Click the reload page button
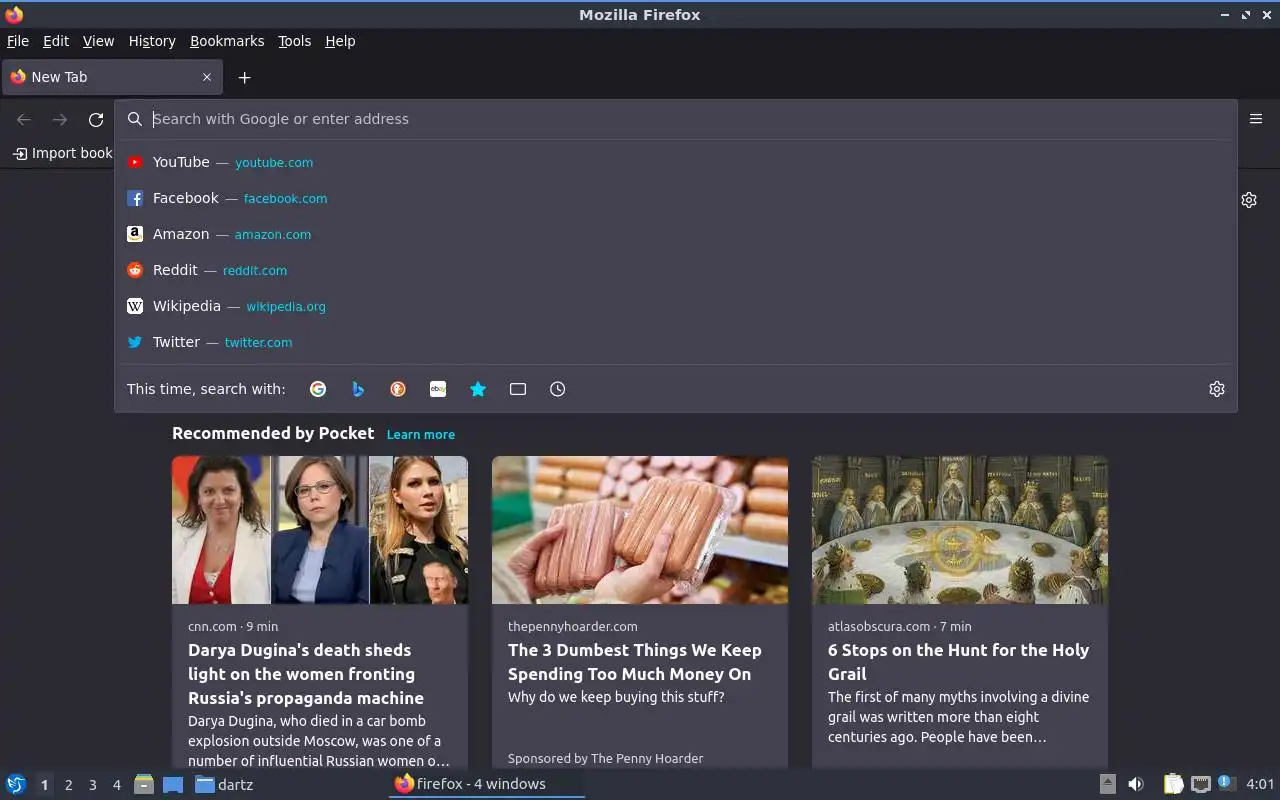The image size is (1280, 800). click(x=96, y=120)
